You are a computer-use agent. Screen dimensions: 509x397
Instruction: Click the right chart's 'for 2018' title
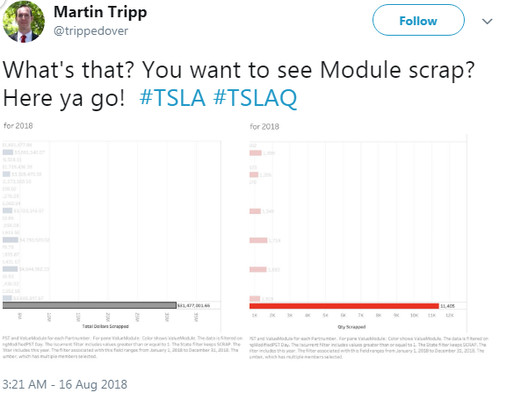pyautogui.click(x=264, y=127)
